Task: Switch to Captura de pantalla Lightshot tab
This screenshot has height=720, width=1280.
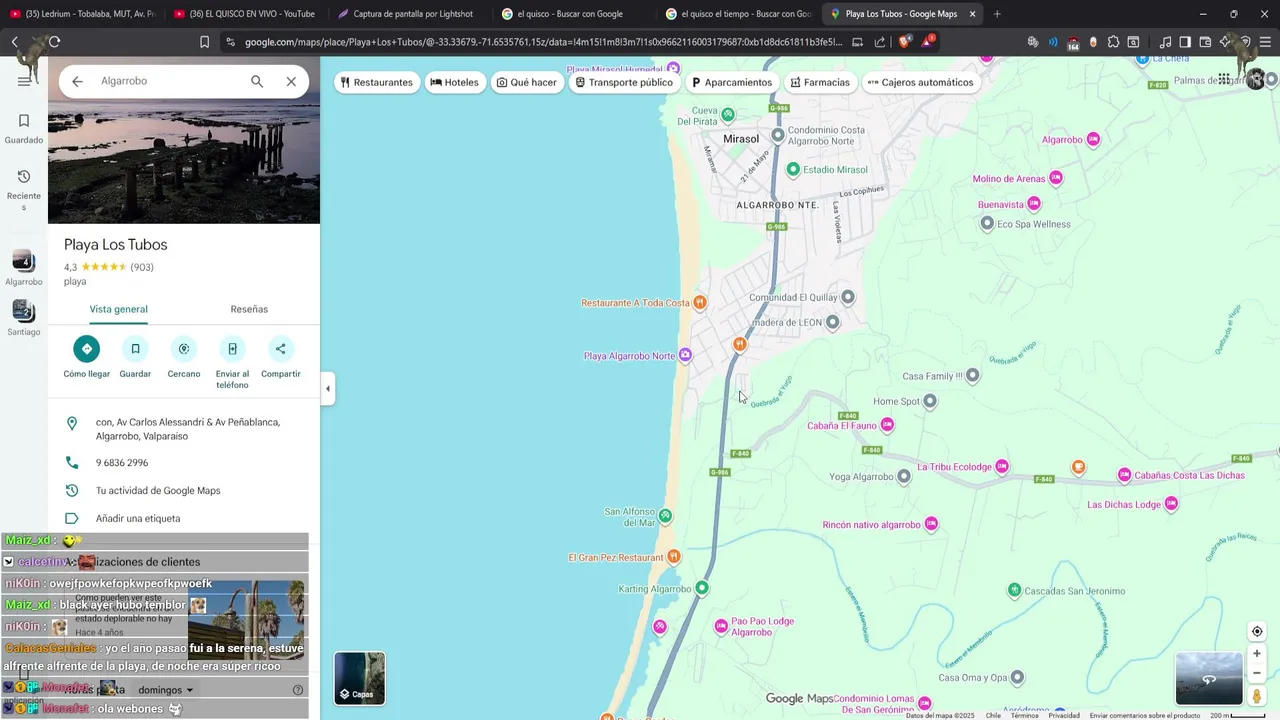Action: point(409,14)
